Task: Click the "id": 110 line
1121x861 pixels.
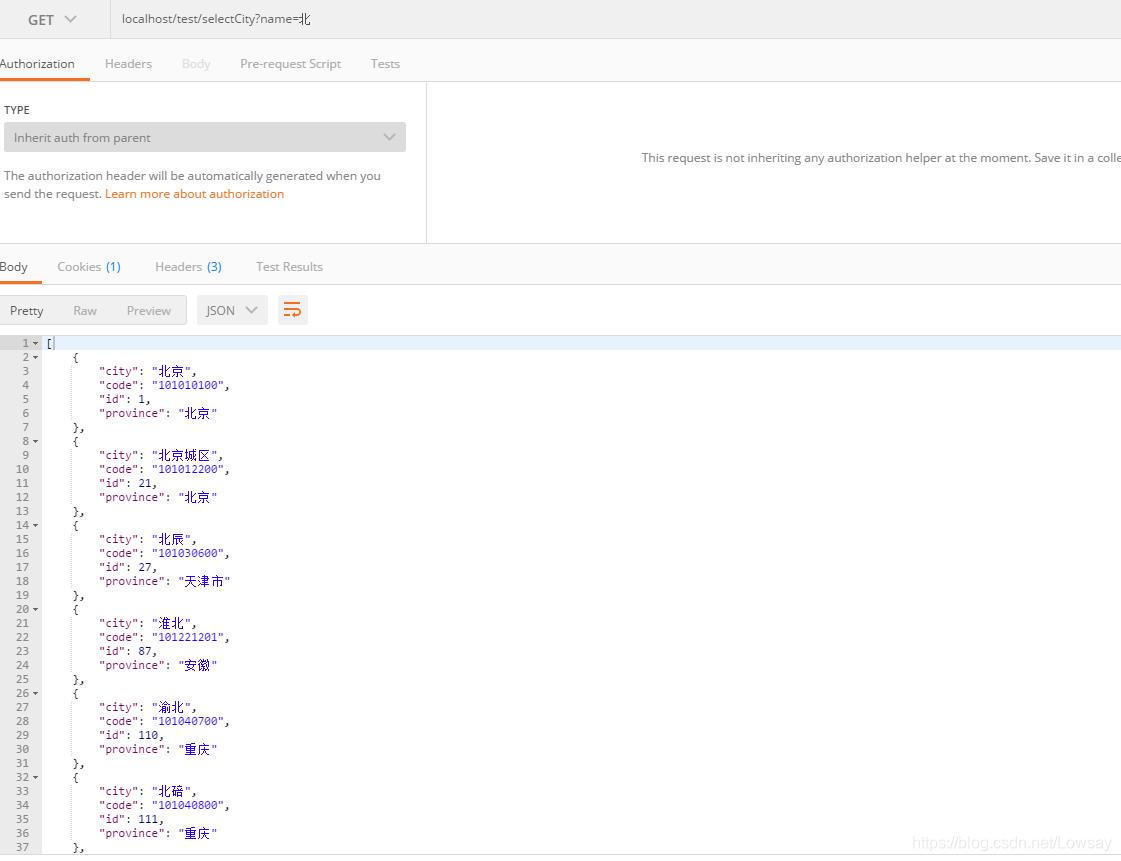Action: 132,736
